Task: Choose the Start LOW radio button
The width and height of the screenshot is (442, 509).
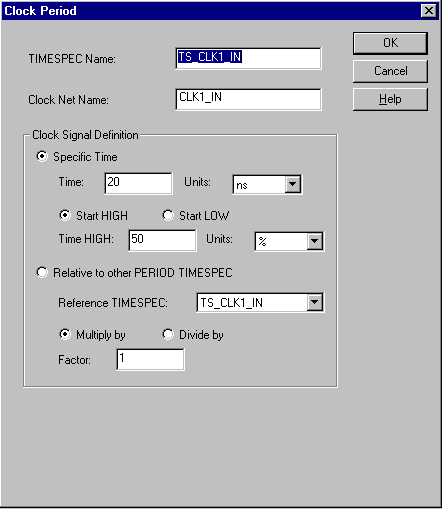Action: [168, 215]
